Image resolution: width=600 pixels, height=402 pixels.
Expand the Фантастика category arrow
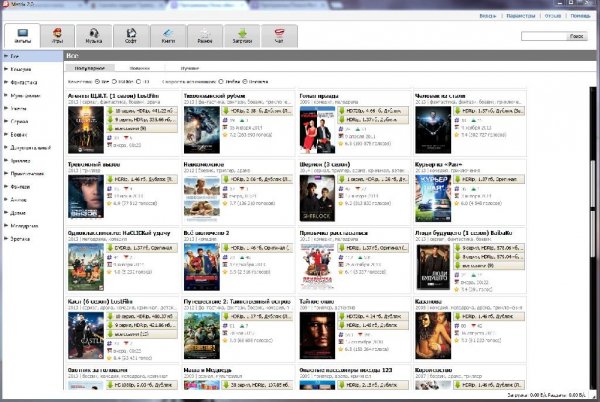pyautogui.click(x=6, y=82)
